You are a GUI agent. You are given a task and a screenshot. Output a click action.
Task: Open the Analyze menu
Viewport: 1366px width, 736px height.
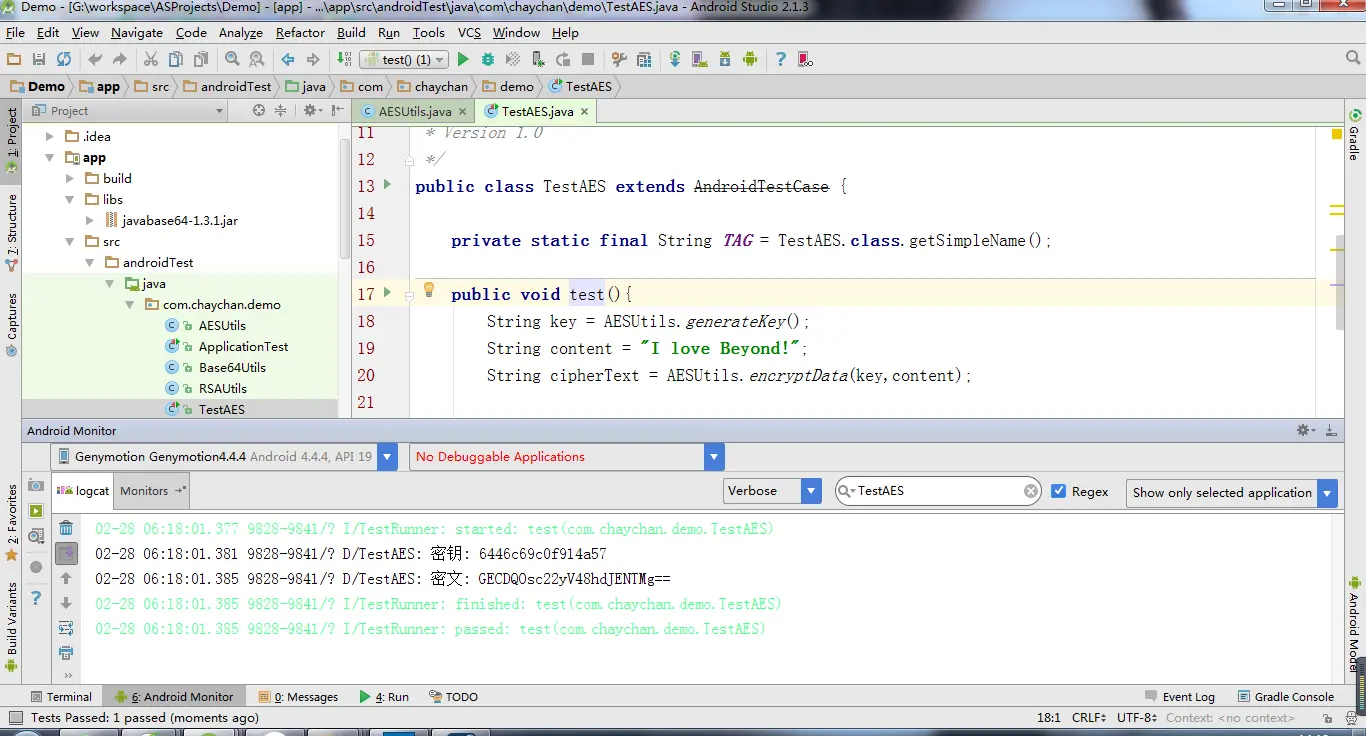click(x=241, y=32)
